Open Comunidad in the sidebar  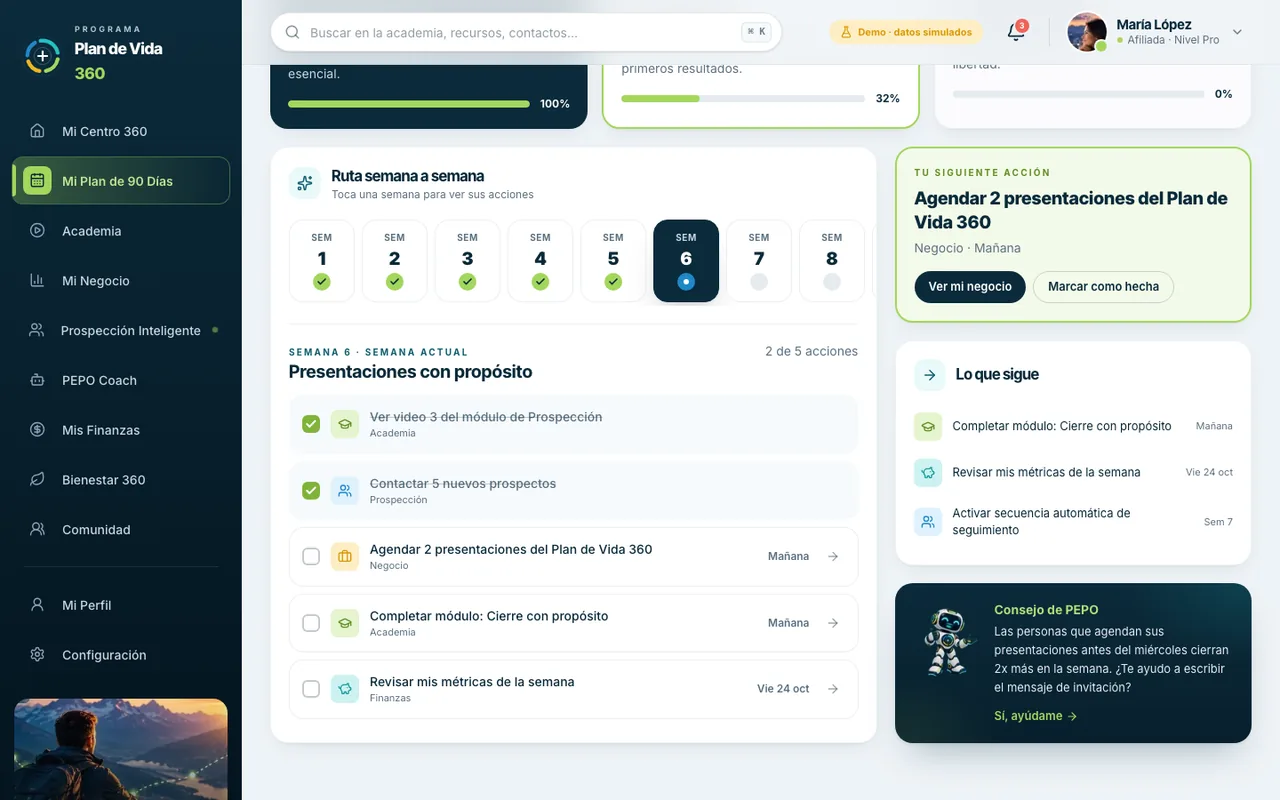[x=121, y=530]
